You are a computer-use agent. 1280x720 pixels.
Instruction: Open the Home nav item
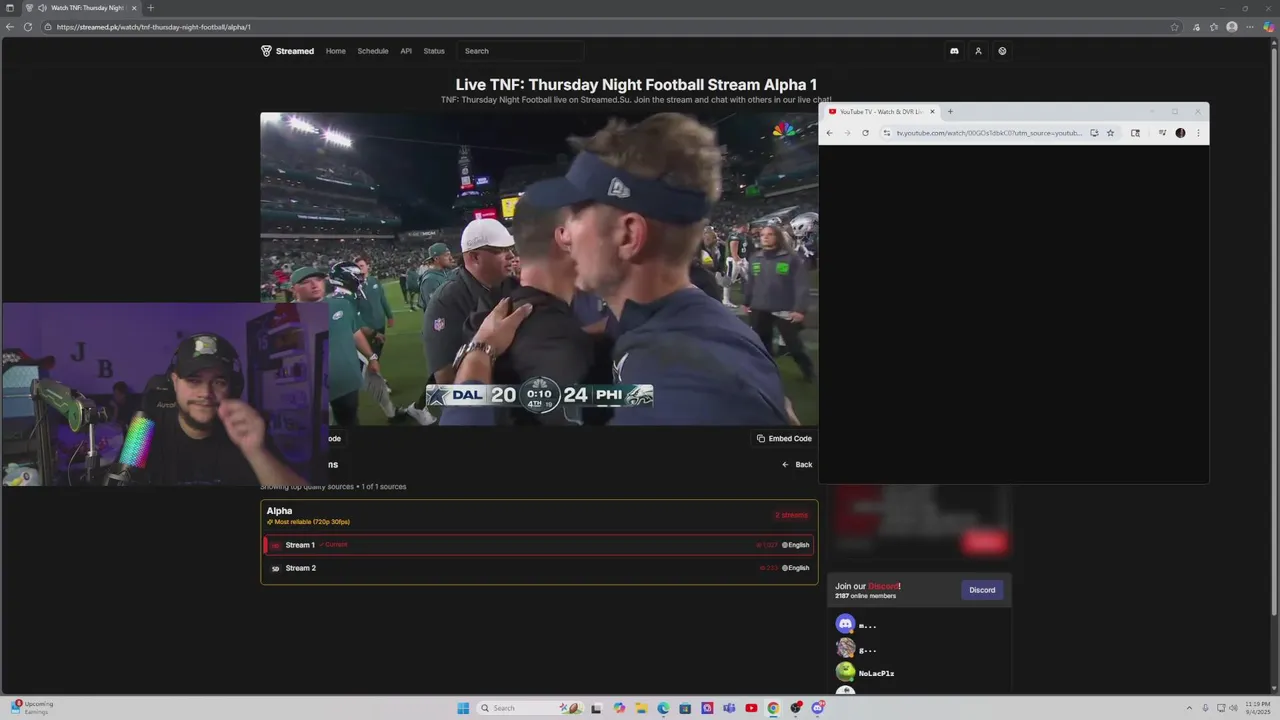336,51
